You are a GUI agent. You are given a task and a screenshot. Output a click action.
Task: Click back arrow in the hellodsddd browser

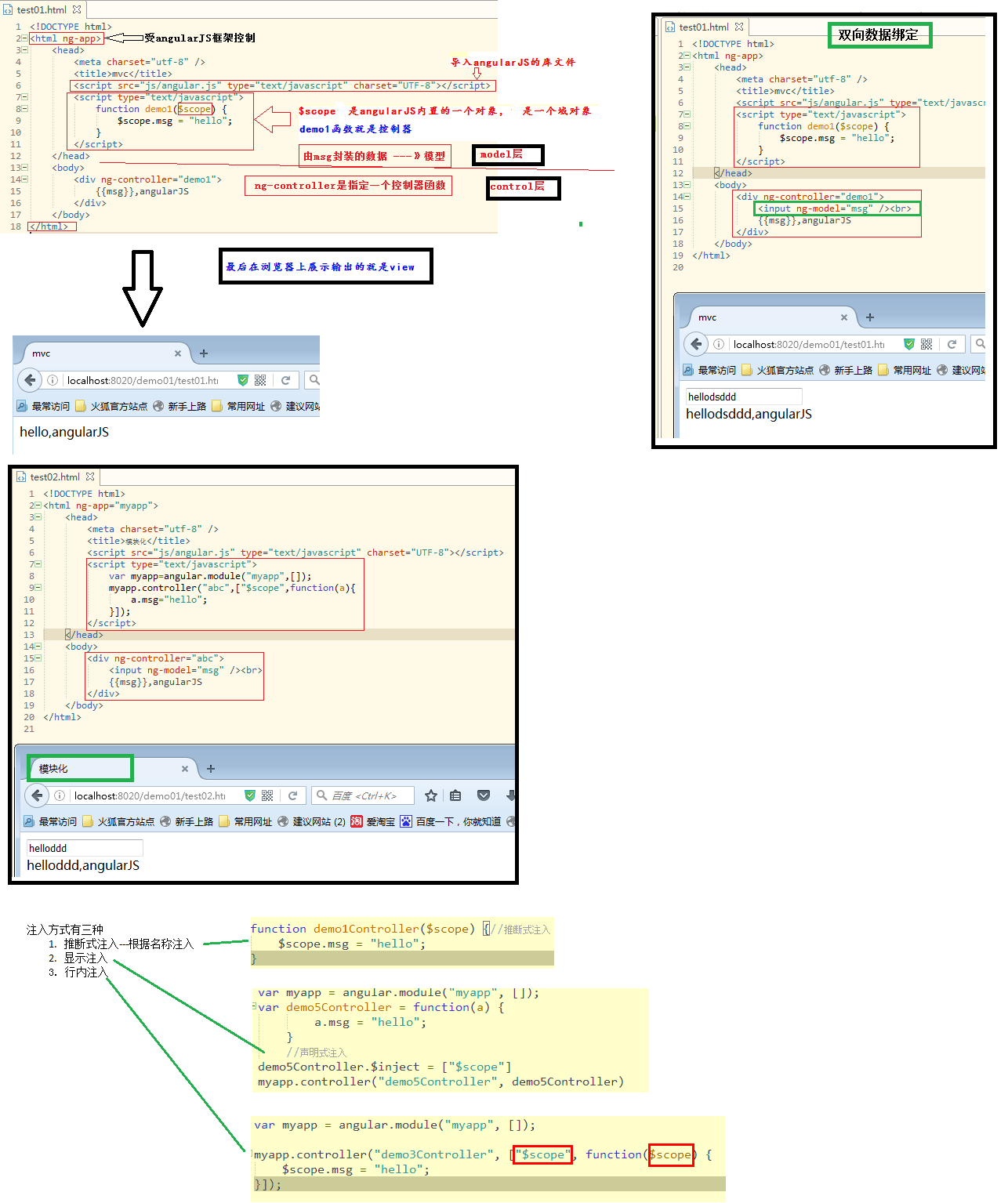(696, 344)
